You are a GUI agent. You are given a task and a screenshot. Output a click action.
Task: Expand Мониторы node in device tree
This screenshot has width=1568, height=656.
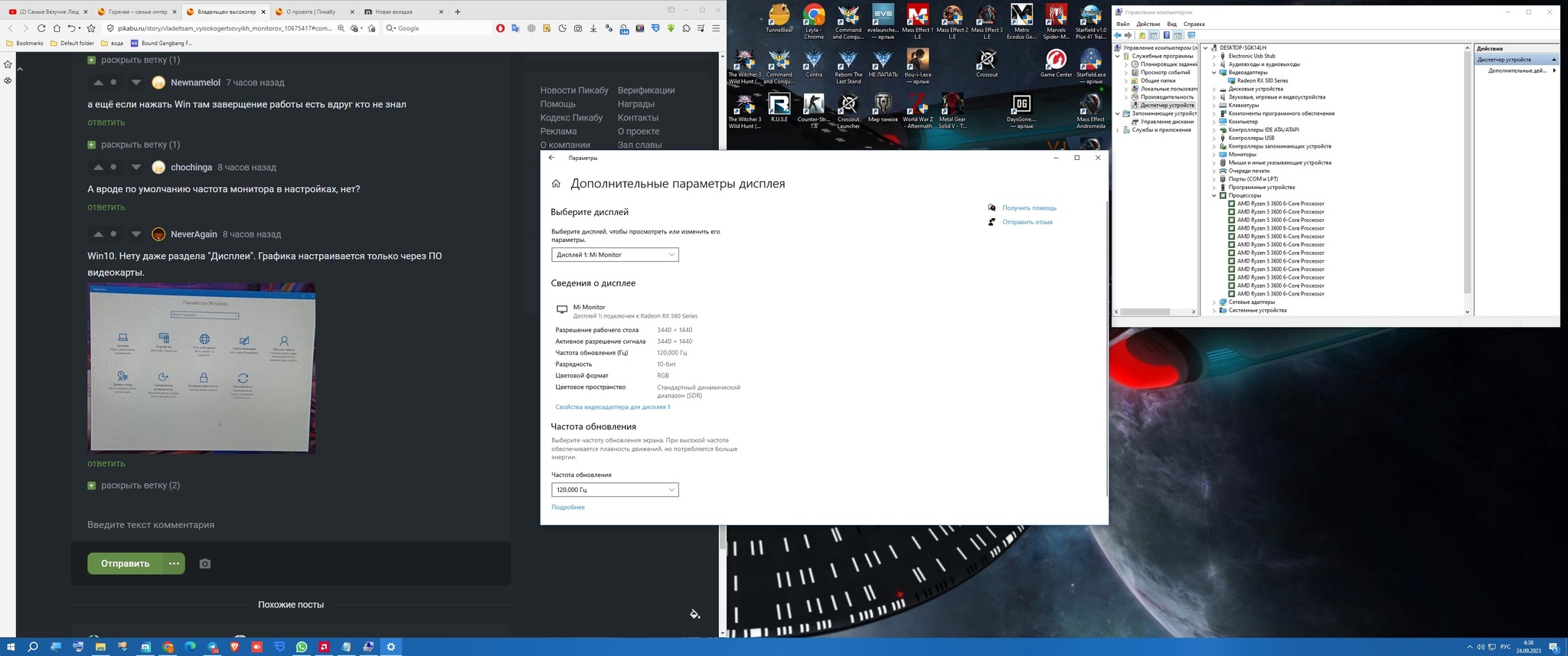coord(1214,155)
